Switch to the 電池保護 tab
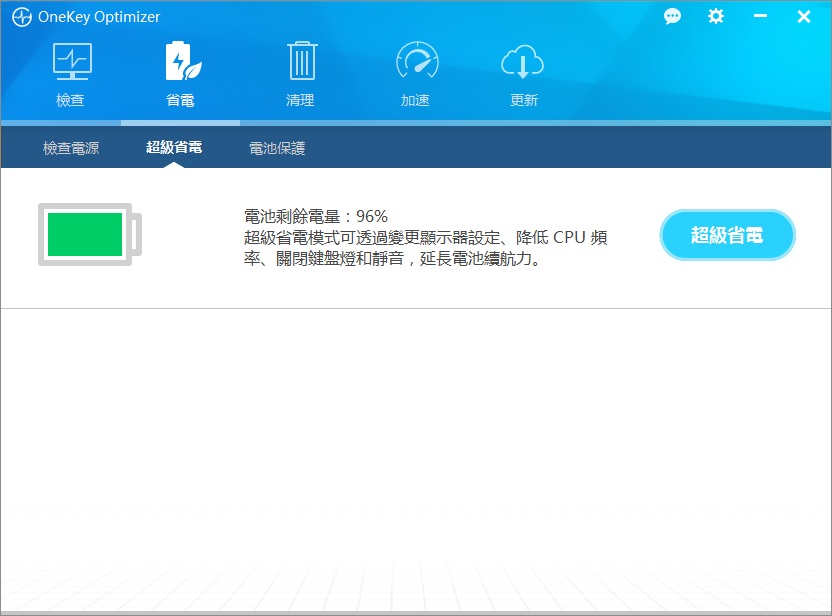This screenshot has height=616, width=832. (277, 148)
